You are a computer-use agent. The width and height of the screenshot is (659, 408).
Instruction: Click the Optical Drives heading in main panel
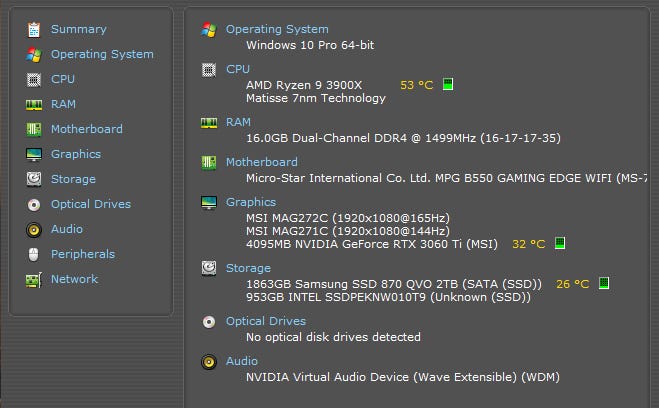click(265, 321)
